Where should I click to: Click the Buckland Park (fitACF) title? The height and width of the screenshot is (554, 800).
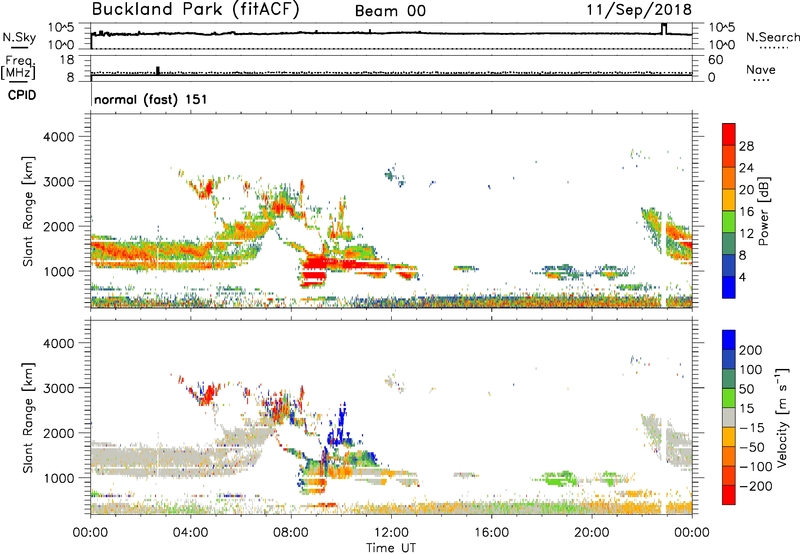[195, 9]
